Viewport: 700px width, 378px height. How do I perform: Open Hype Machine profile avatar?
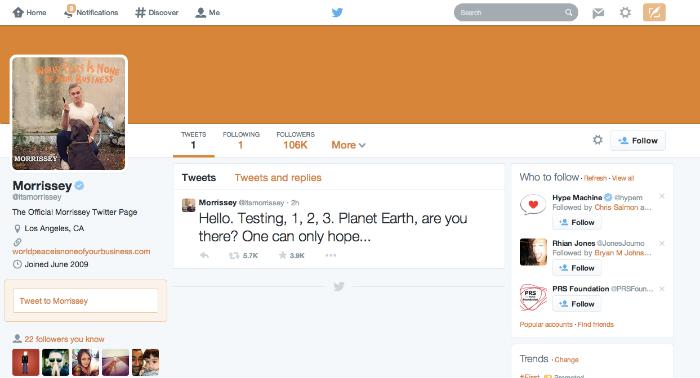[x=533, y=205]
